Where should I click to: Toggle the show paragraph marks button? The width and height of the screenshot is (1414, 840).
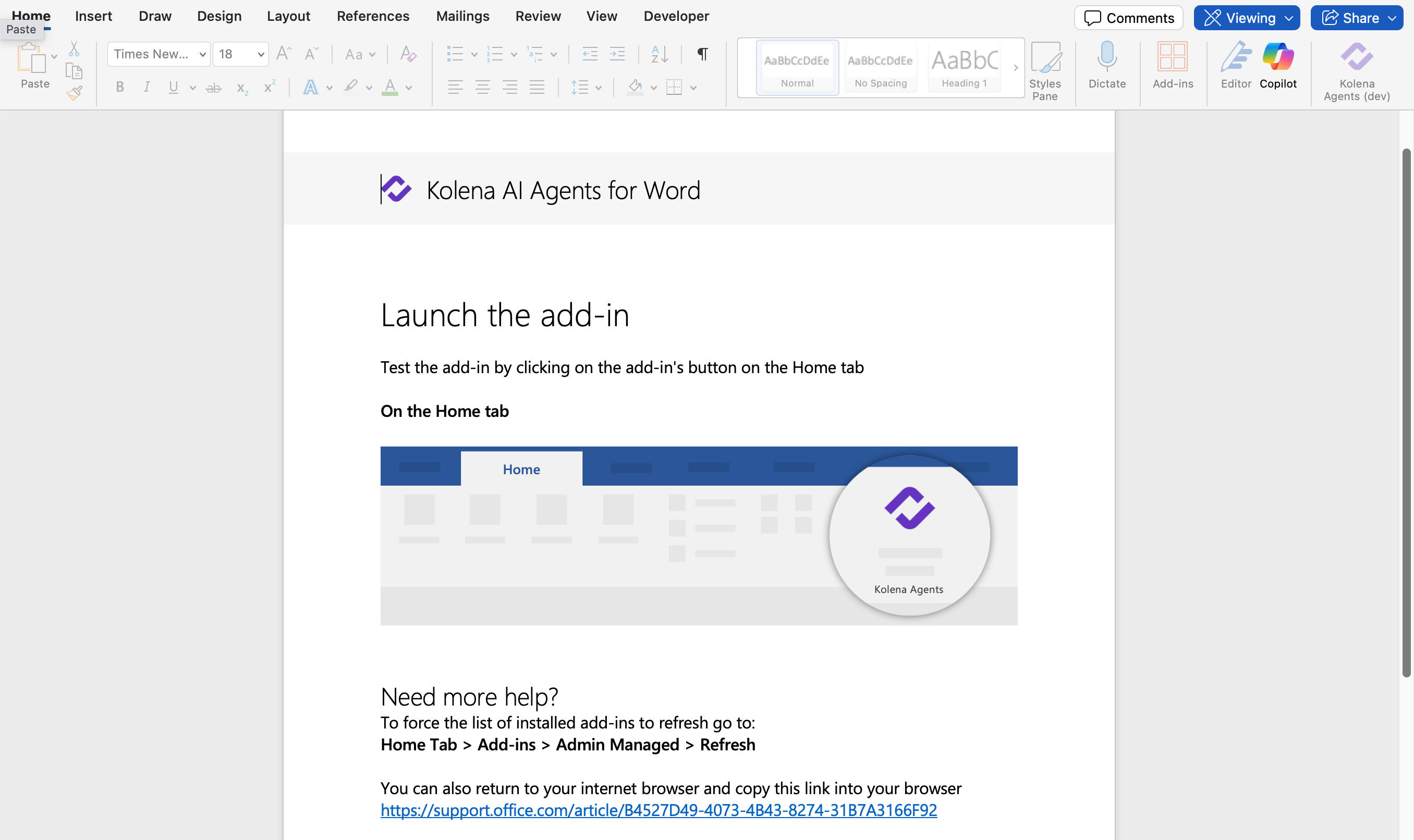(702, 54)
